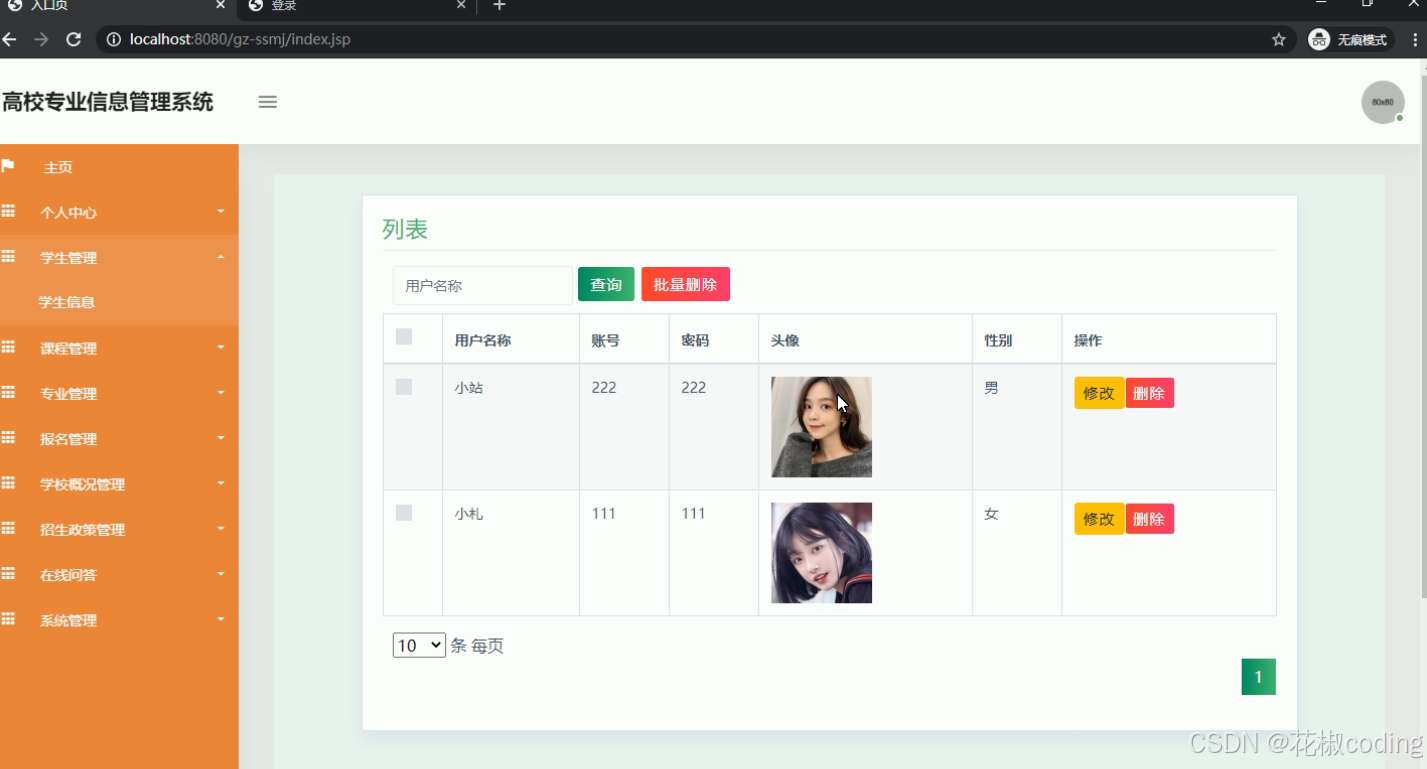Viewport: 1427px width, 769px height.
Task: Open the user avatar in the top right
Action: coord(1382,101)
